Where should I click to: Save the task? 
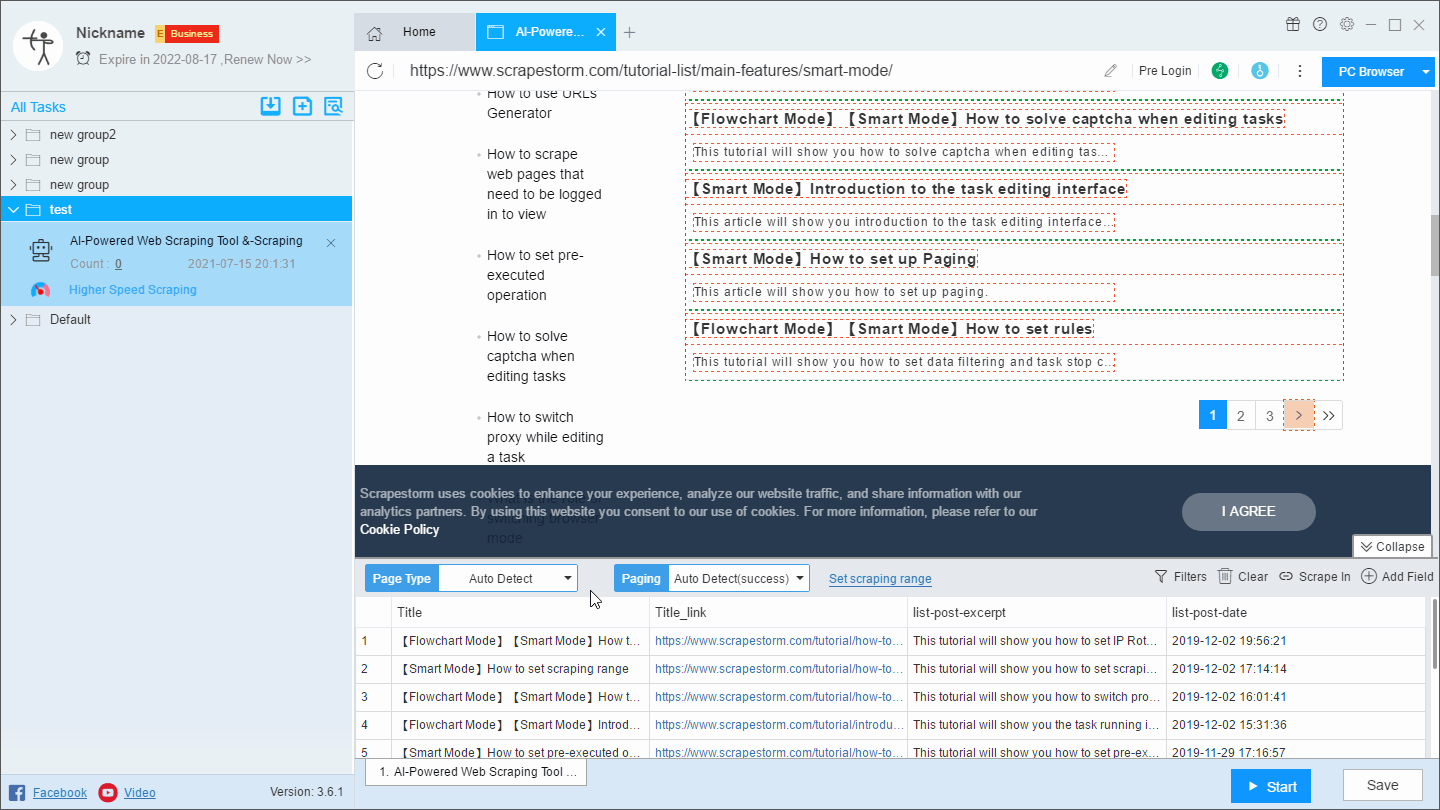(x=1382, y=786)
